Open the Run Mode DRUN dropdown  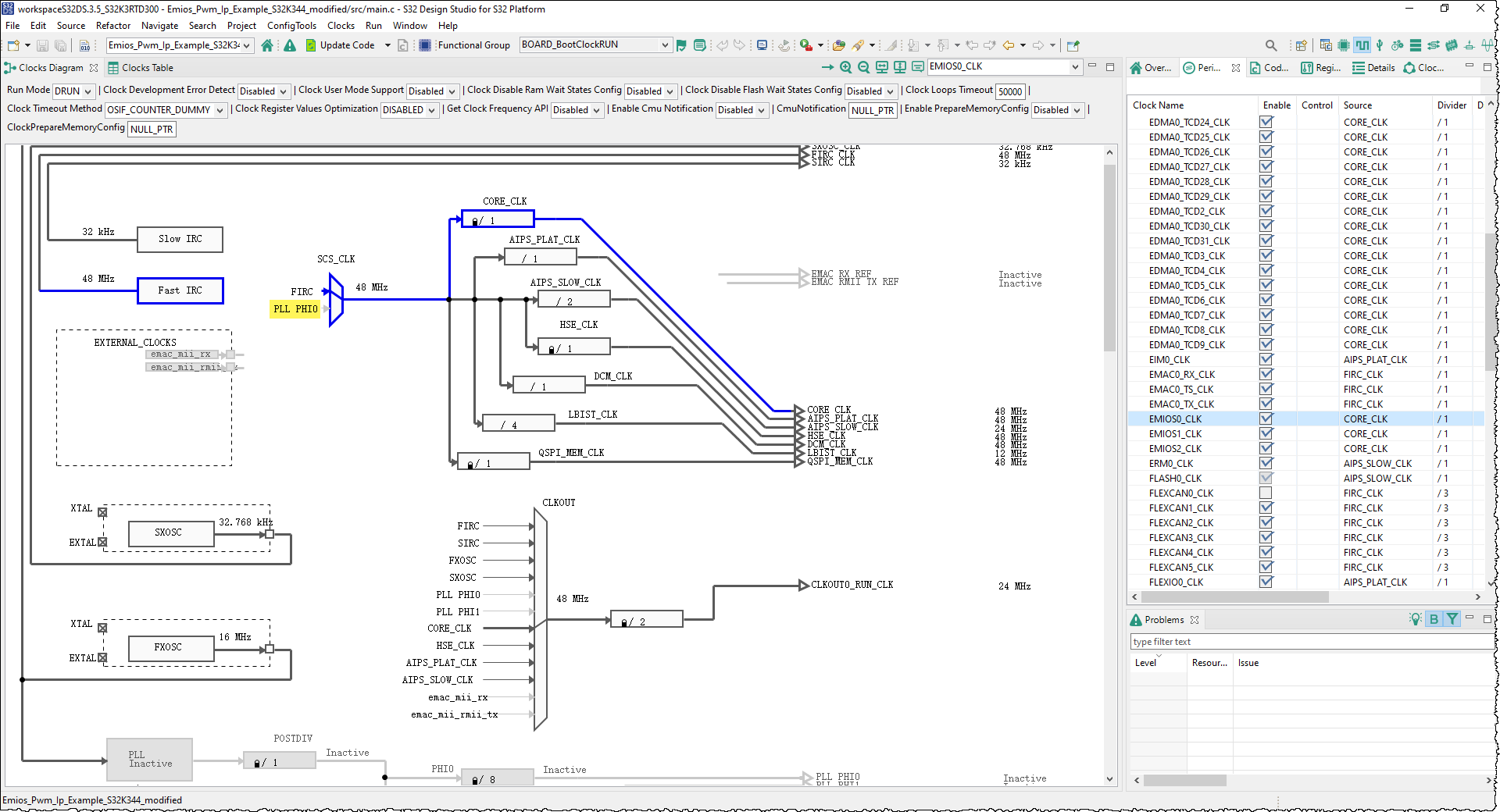click(73, 91)
